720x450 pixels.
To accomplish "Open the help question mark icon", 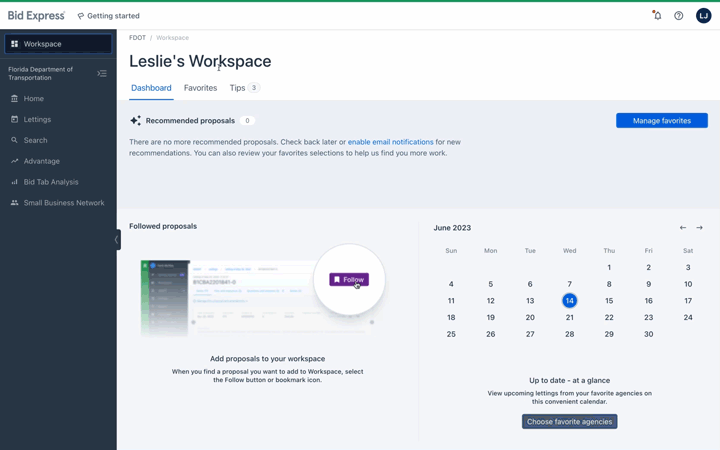I will (x=679, y=16).
